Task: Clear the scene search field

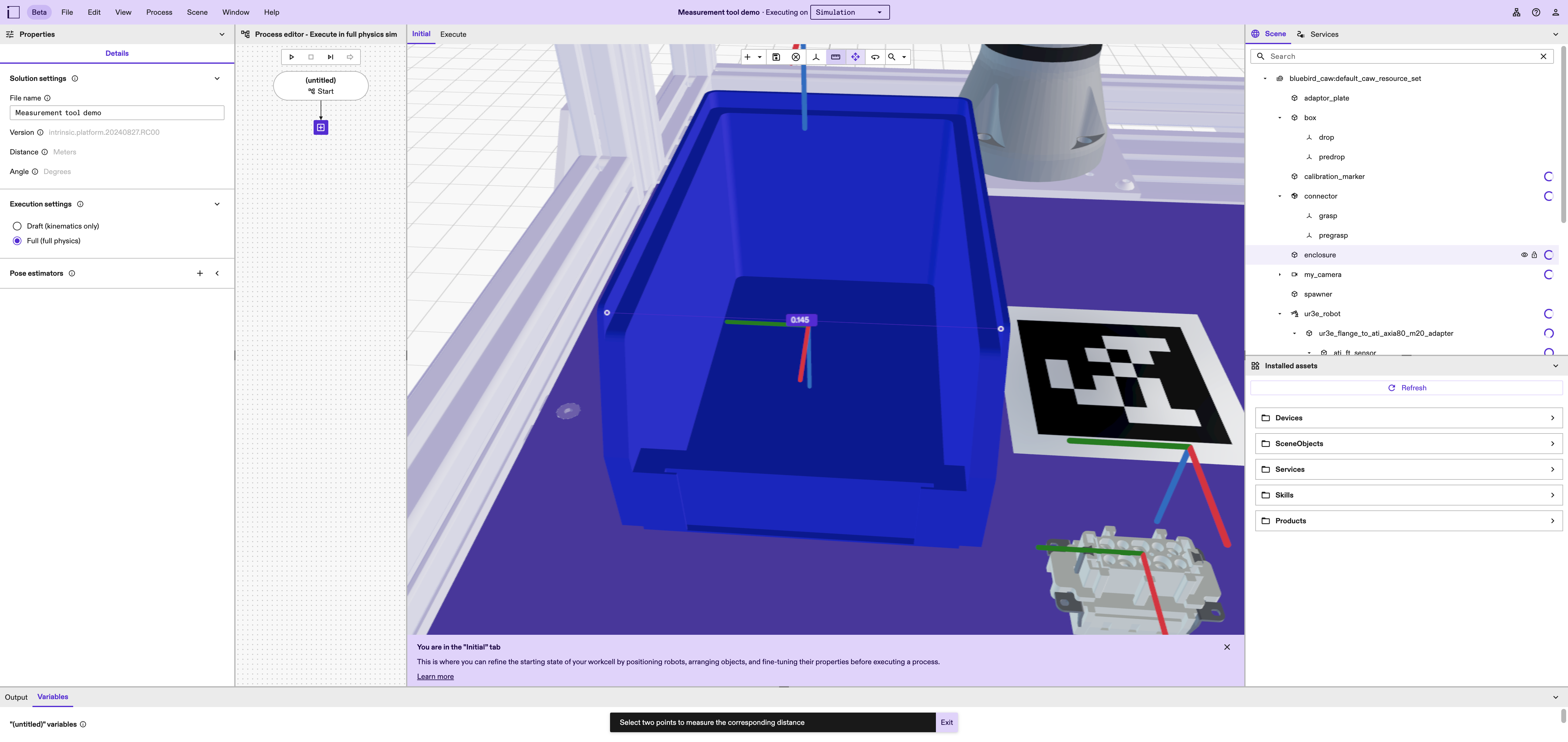Action: tap(1543, 56)
